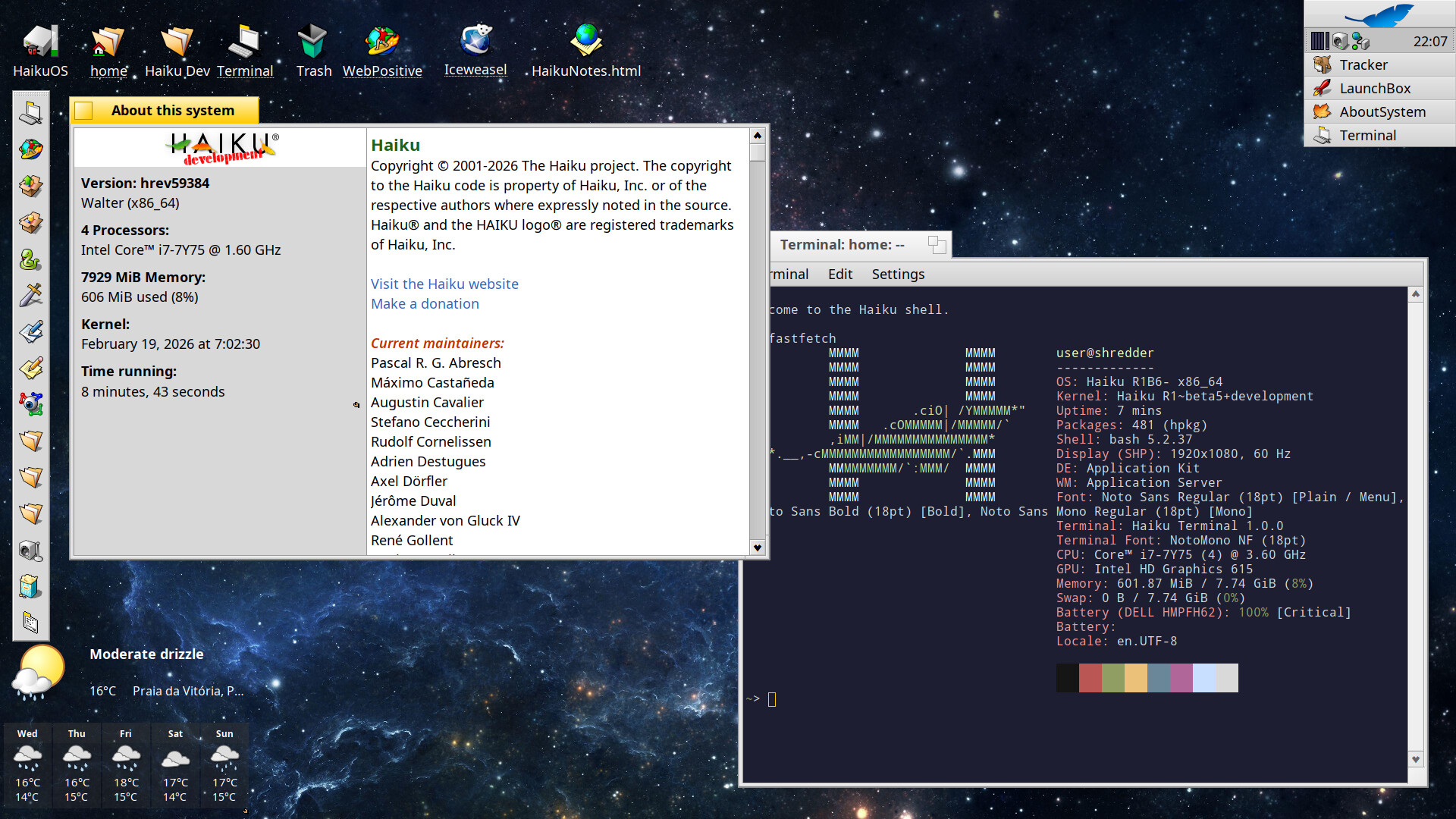Viewport: 1456px width, 819px height.
Task: Open the Deskbar blue leaf menu
Action: [1379, 15]
